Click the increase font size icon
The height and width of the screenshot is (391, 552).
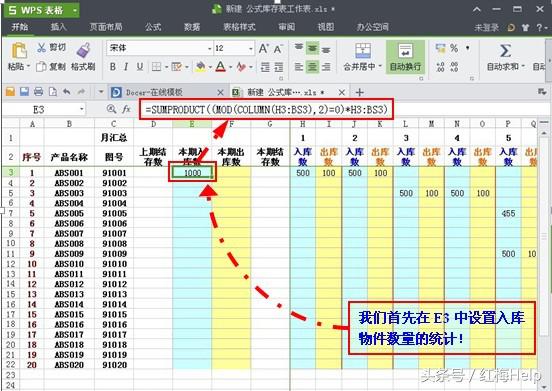pyautogui.click(x=263, y=48)
